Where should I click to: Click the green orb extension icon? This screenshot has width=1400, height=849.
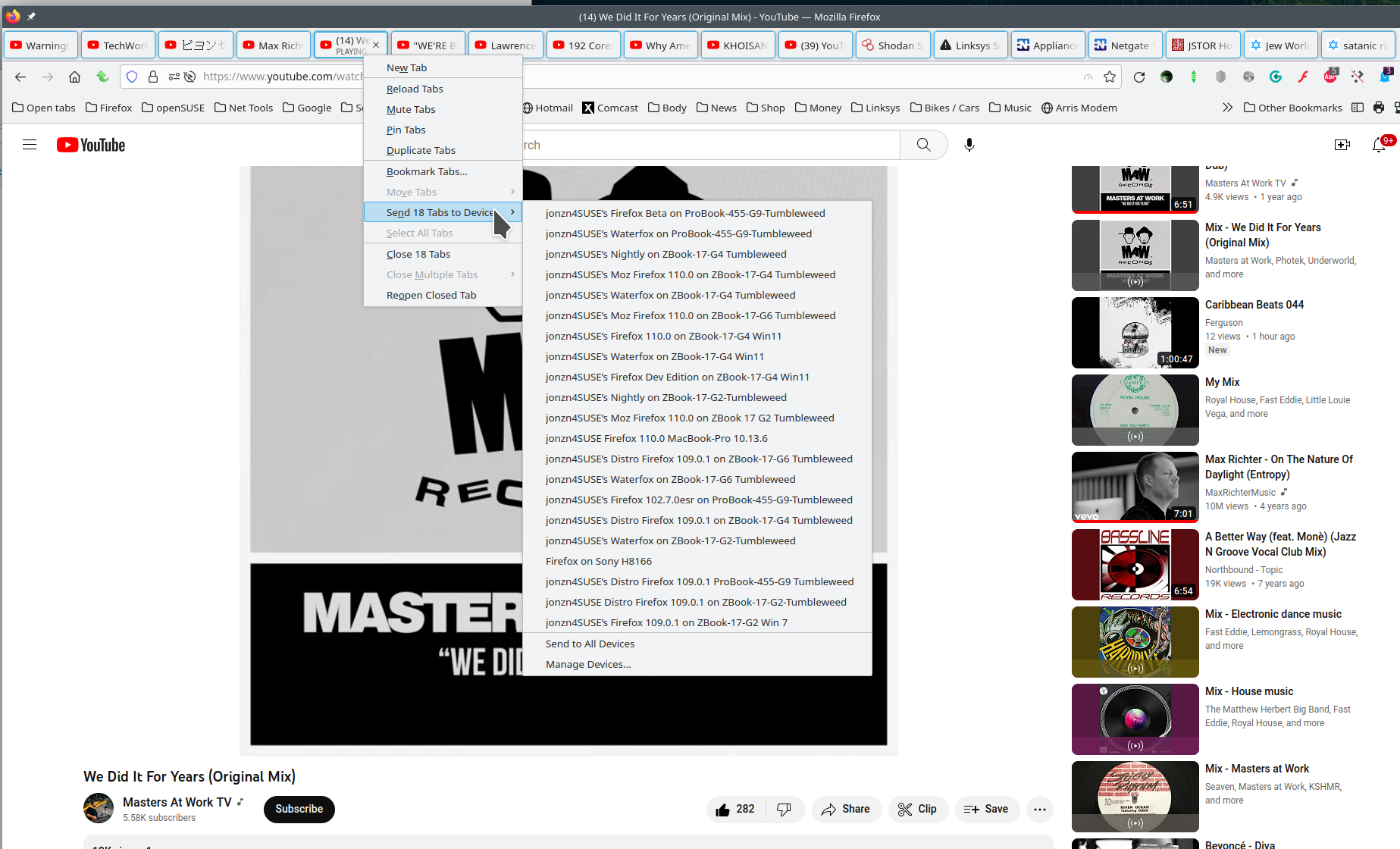coord(1167,77)
